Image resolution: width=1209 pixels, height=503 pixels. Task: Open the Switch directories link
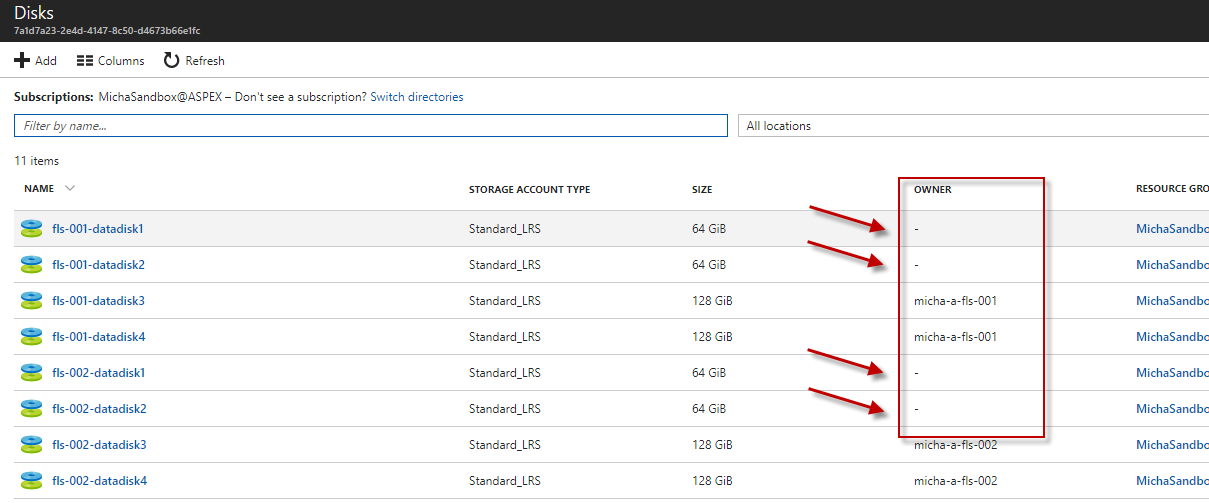pos(417,97)
